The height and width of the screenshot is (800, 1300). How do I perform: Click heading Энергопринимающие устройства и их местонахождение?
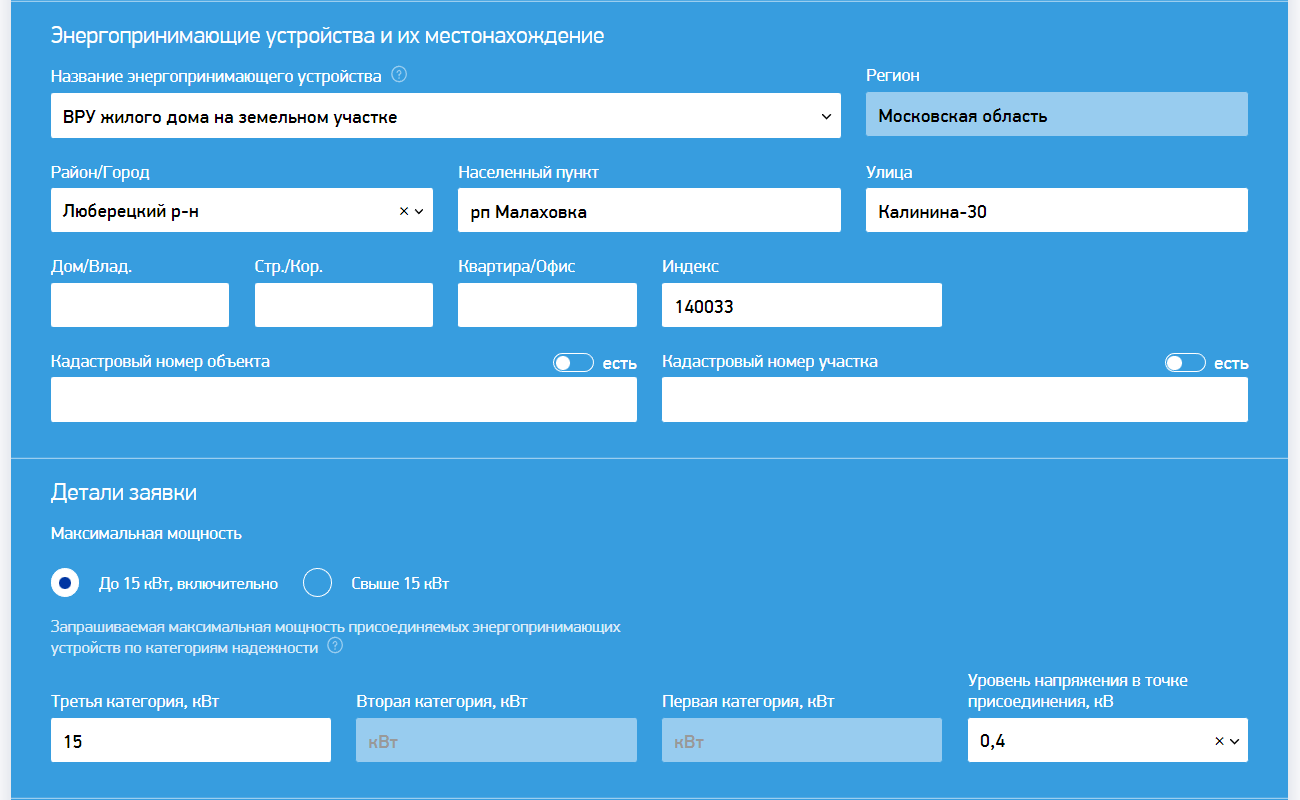coord(327,37)
